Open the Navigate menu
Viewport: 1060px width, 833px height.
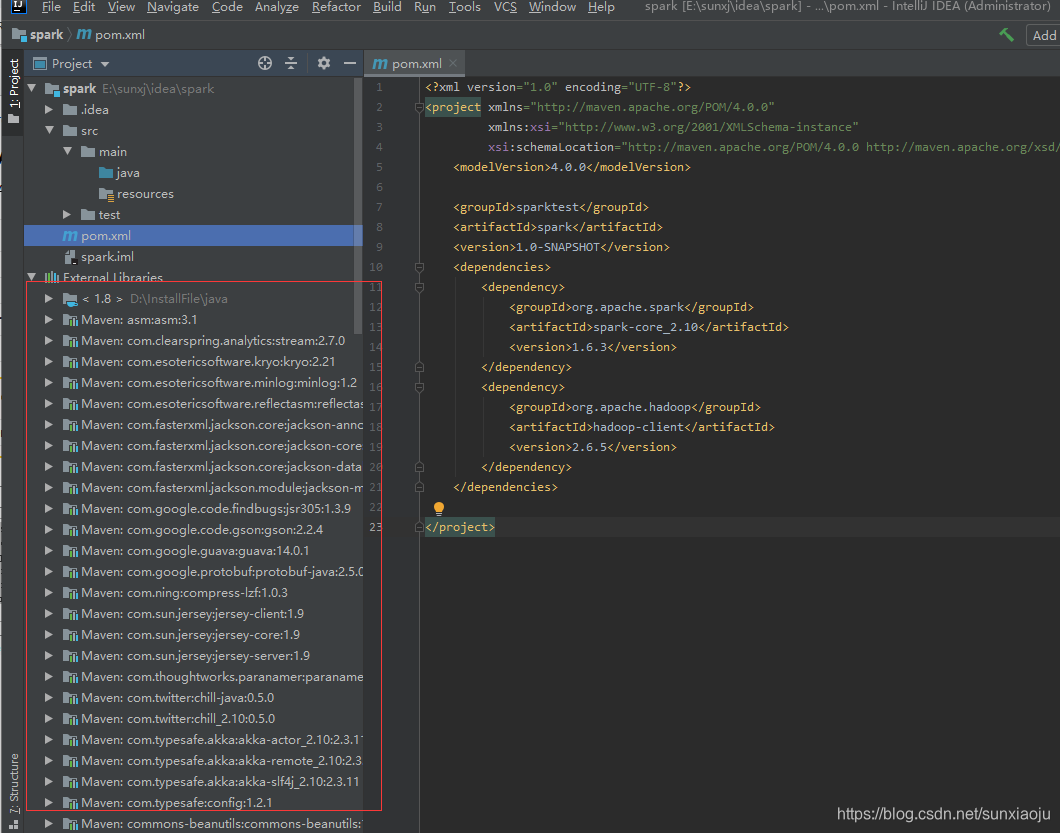pos(173,7)
